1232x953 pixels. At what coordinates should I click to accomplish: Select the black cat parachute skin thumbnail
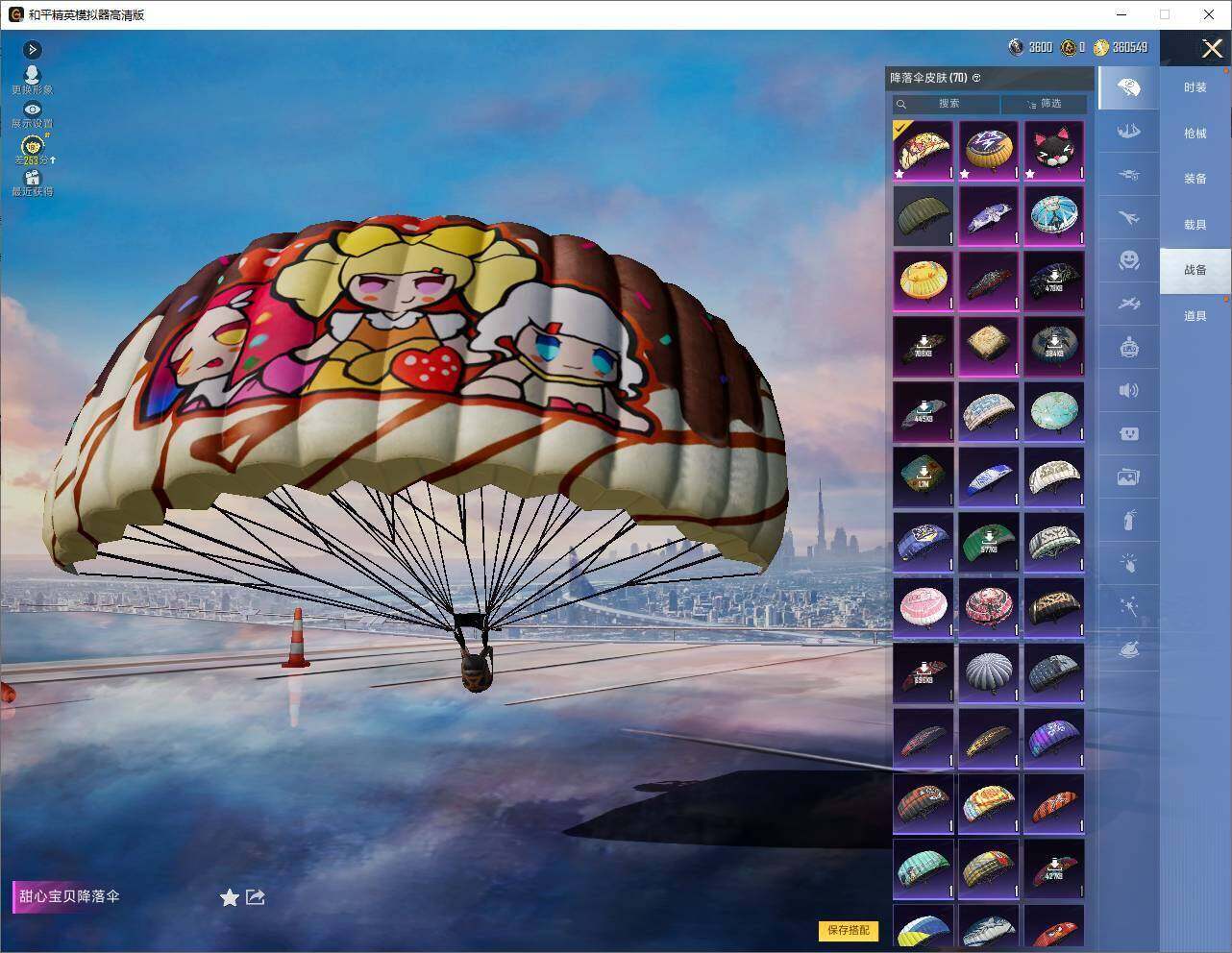[x=1054, y=151]
